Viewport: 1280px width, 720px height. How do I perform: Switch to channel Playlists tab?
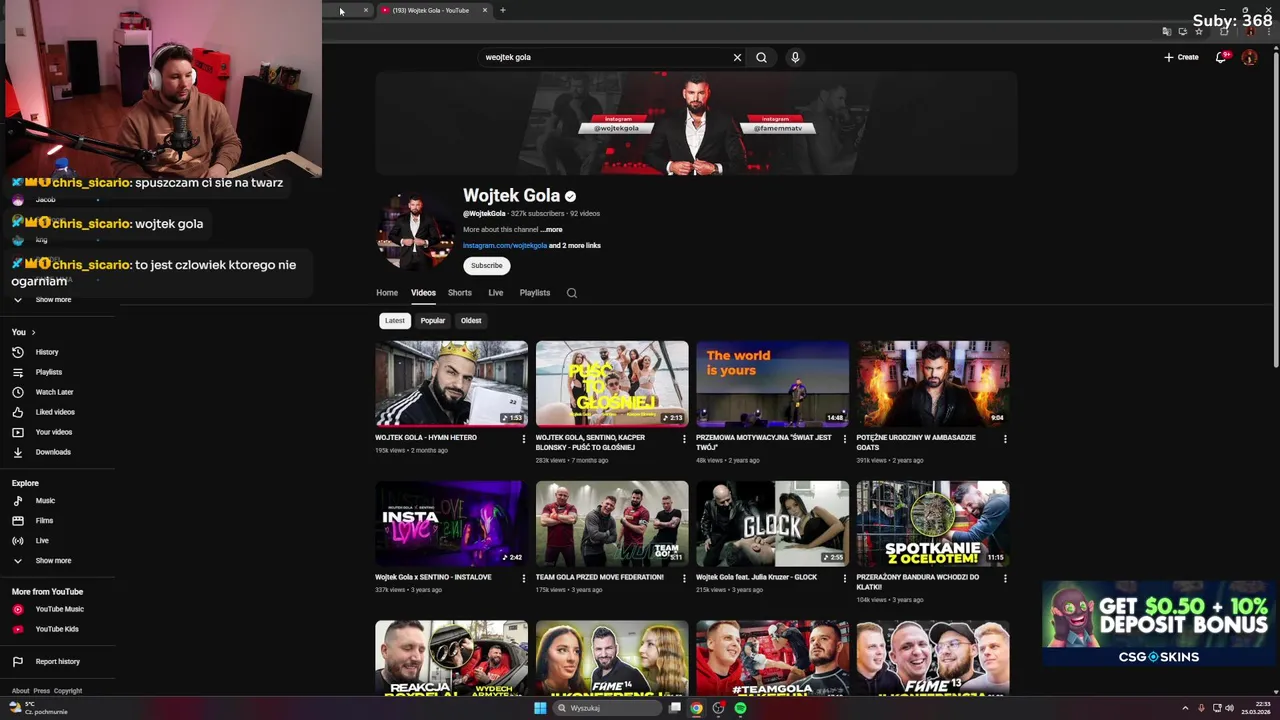tap(535, 293)
